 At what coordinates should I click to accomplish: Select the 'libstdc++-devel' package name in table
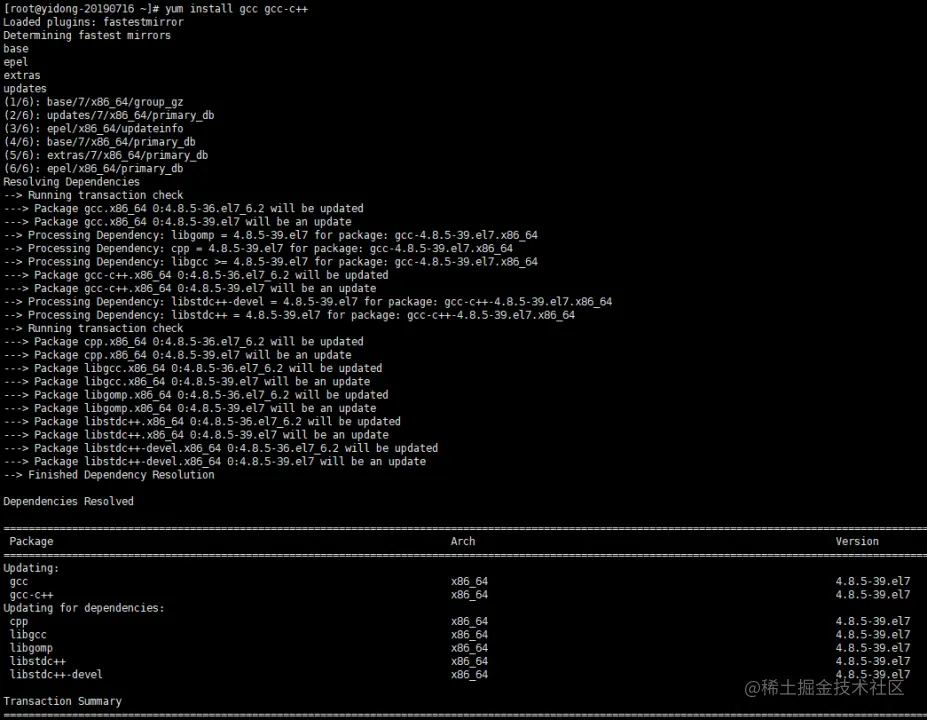[56, 674]
